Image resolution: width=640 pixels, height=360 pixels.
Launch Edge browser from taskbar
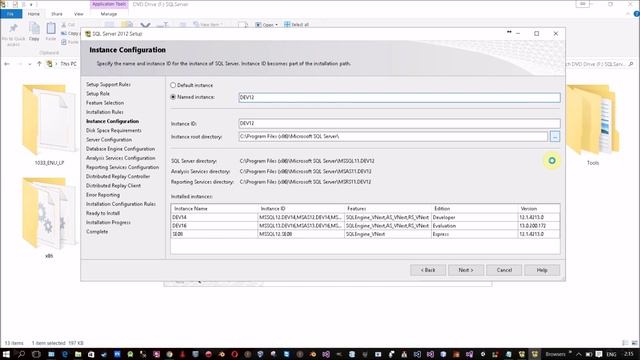[64, 354]
